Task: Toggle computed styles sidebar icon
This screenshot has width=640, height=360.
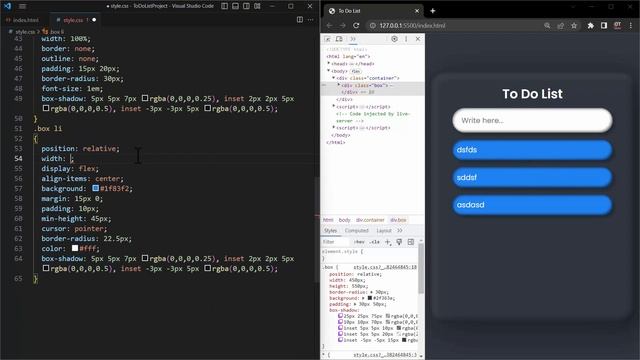Action: [x=411, y=242]
